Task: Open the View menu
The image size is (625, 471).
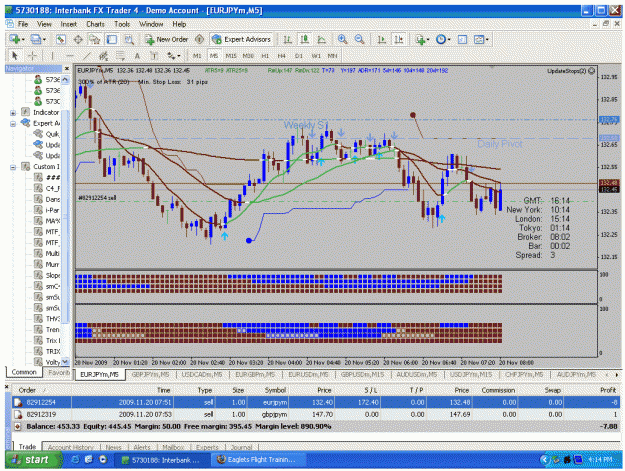Action: (x=44, y=24)
